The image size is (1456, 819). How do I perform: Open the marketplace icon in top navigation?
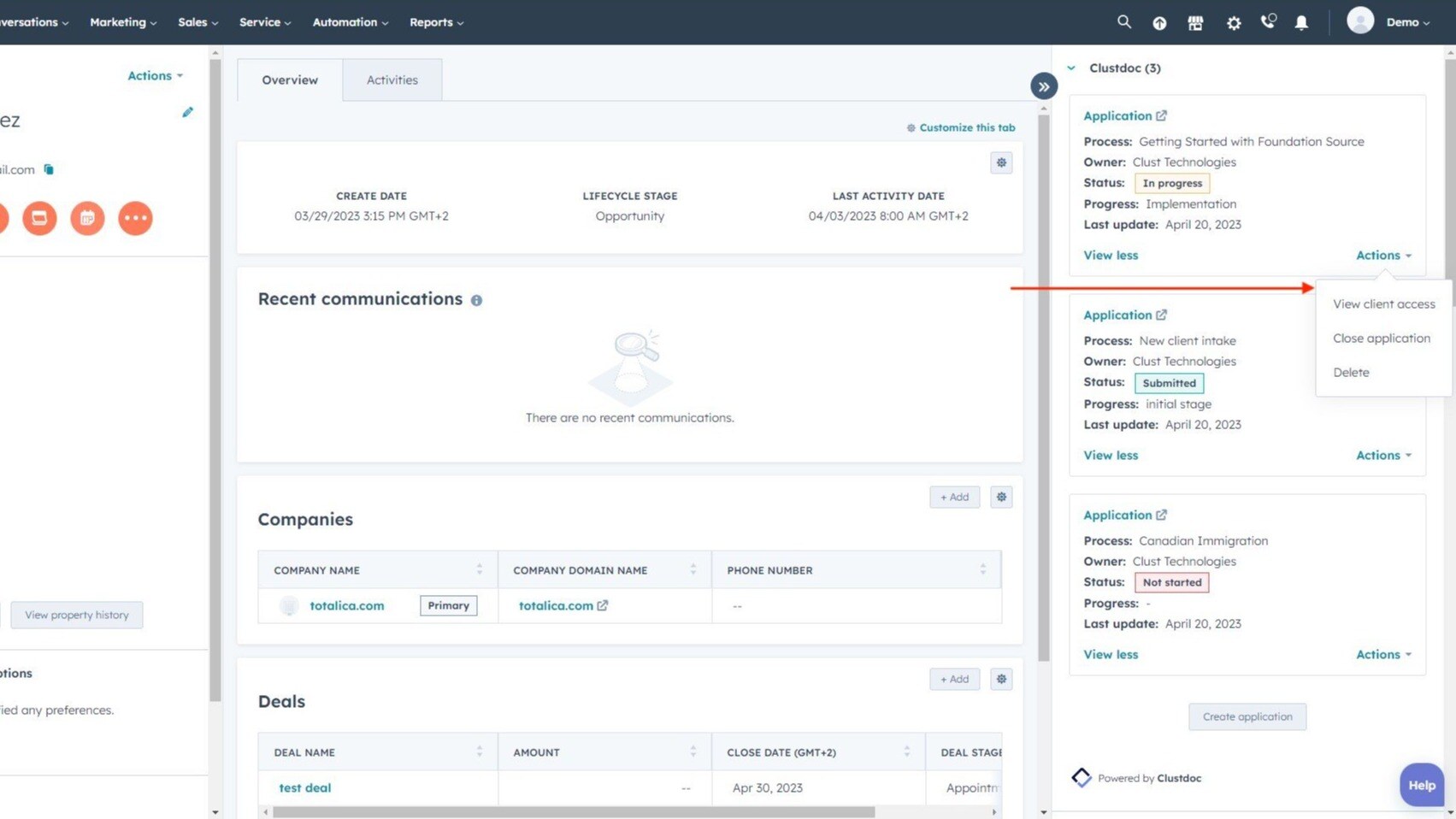click(x=1195, y=23)
